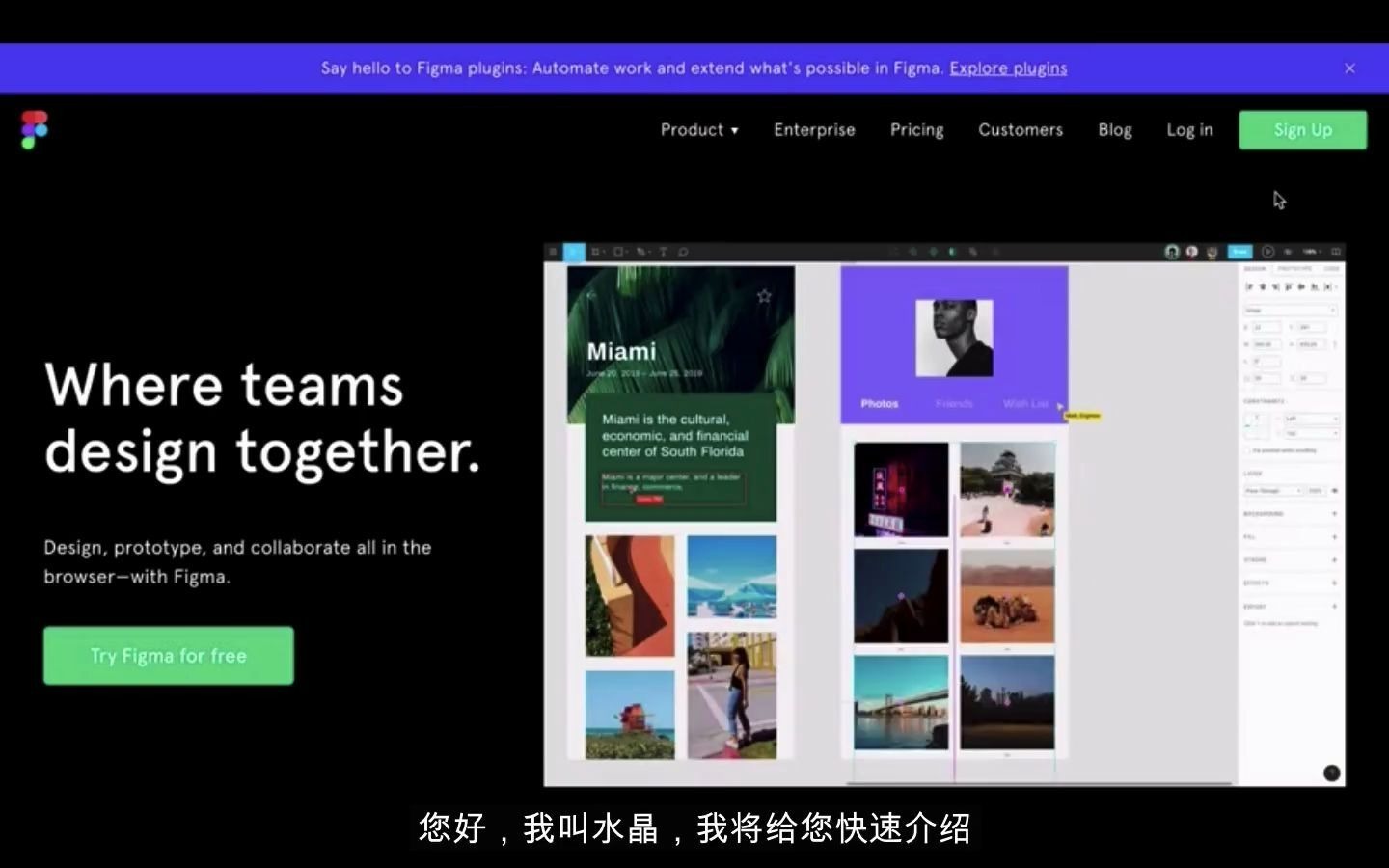Viewport: 1389px width, 868px height.
Task: Switch to the Code tab in properties panel
Action: coord(1331,269)
